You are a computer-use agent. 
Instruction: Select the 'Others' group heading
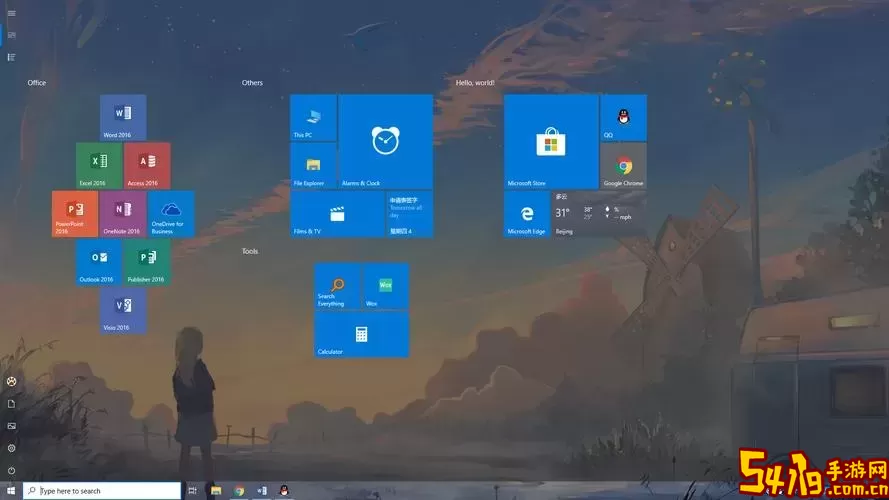pyautogui.click(x=252, y=83)
